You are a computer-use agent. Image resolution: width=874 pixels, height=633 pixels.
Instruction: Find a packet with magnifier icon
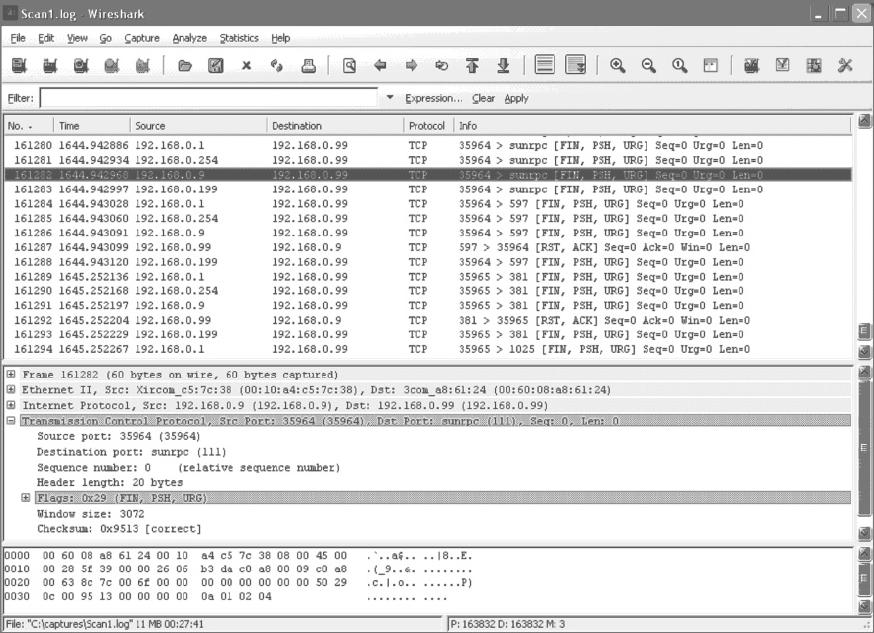click(349, 66)
